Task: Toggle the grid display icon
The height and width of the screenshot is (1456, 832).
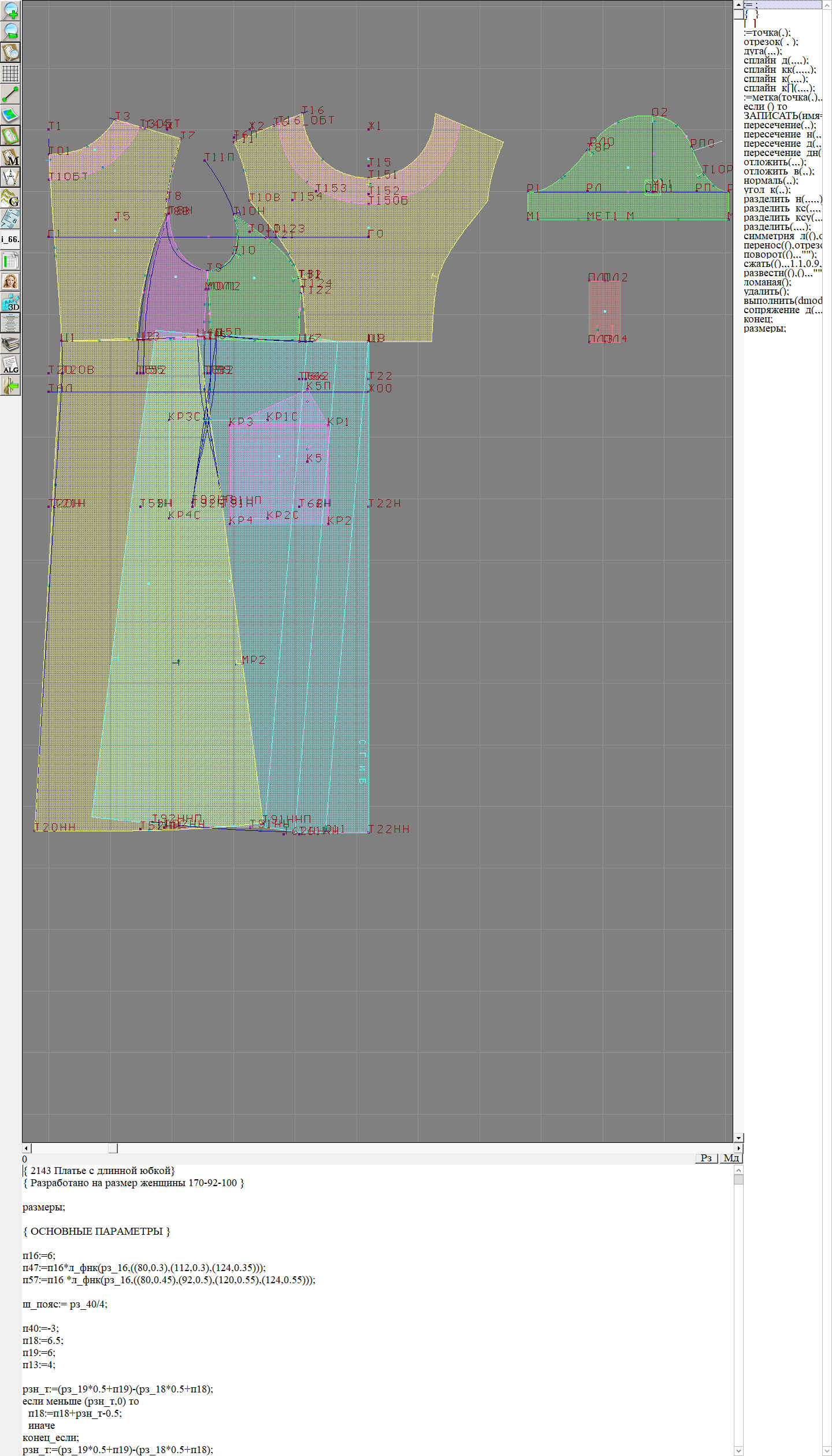Action: click(10, 73)
